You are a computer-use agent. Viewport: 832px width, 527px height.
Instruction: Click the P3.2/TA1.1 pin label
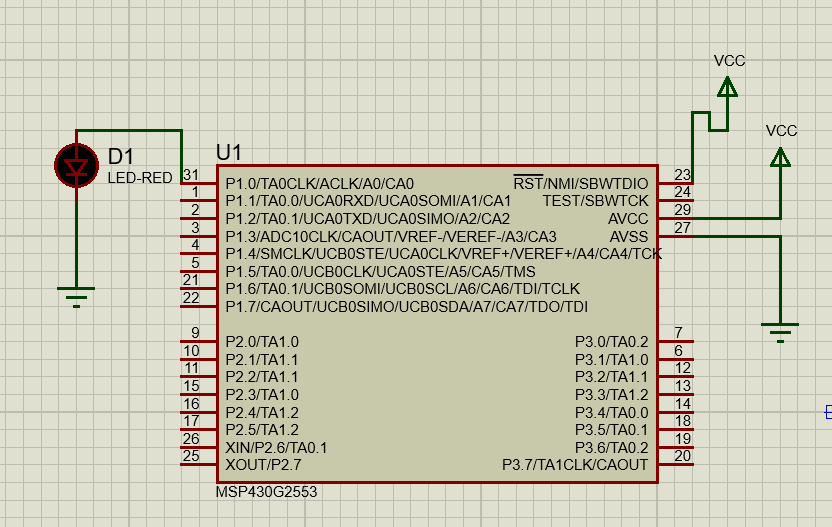[x=612, y=377]
